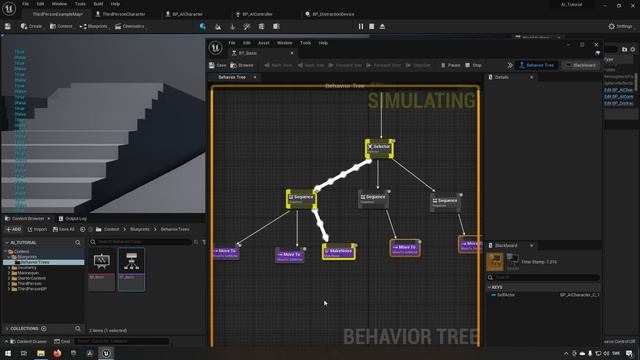Select the middle gray Sequence node
The width and height of the screenshot is (640, 360).
(373, 199)
